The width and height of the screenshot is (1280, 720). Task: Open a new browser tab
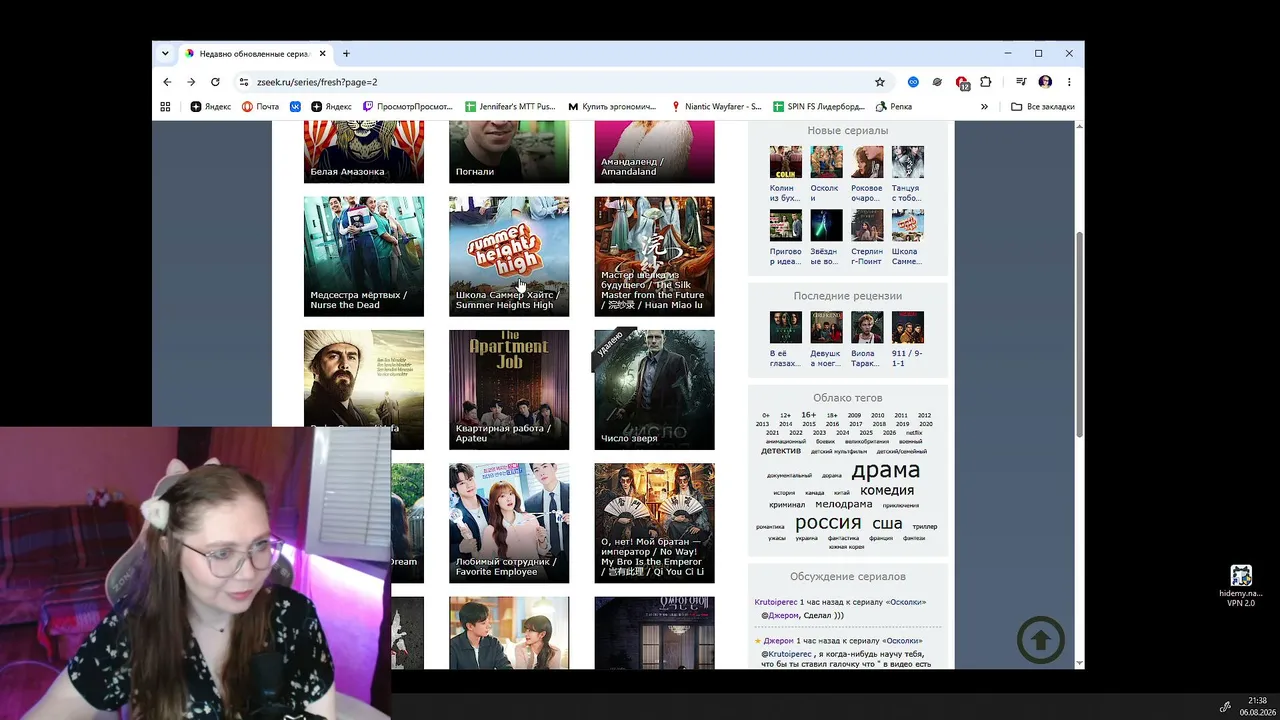[346, 53]
